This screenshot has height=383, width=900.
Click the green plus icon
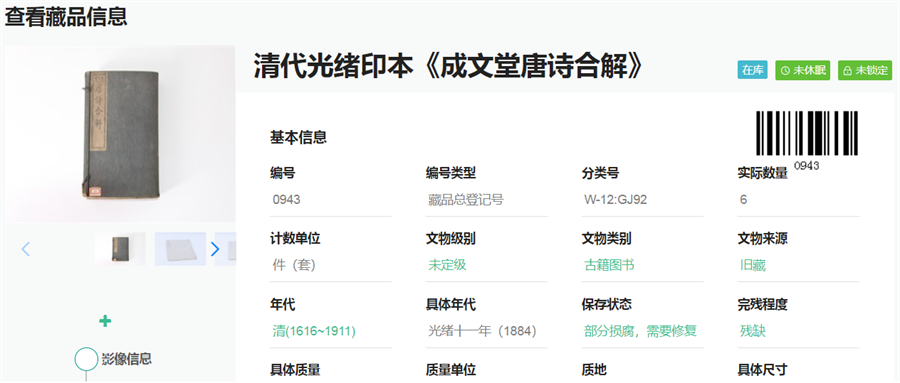coord(105,321)
